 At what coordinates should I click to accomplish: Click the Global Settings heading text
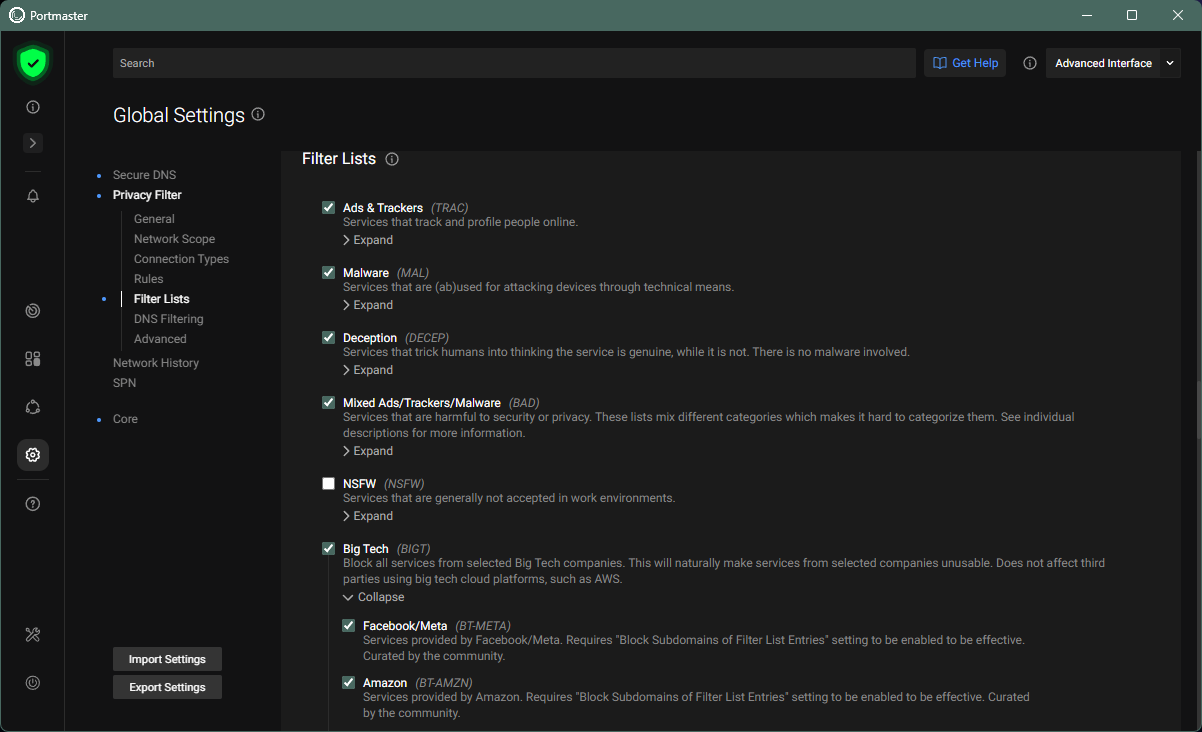coord(179,115)
